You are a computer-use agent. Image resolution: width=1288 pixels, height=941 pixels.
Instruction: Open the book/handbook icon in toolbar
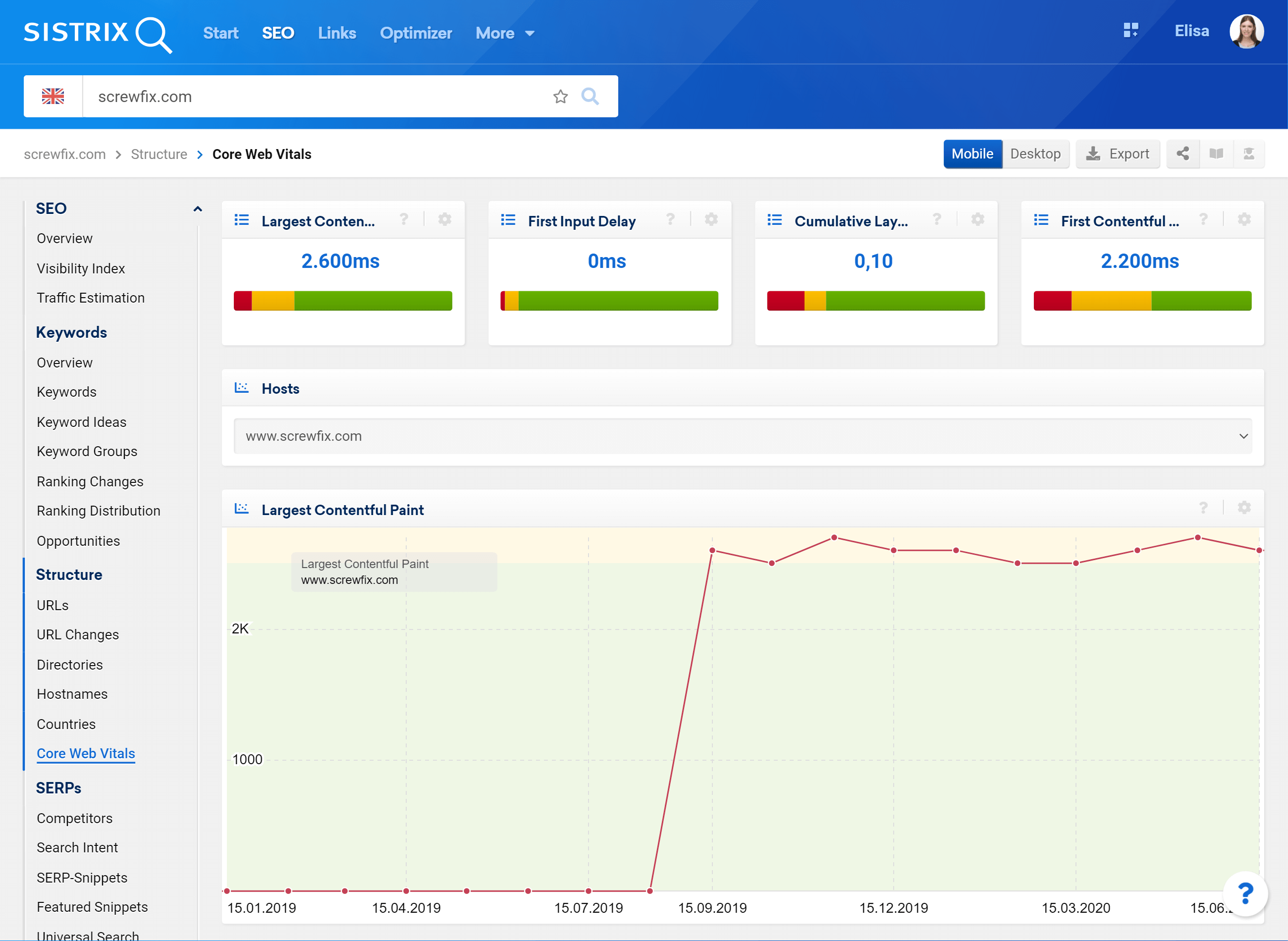pyautogui.click(x=1216, y=154)
